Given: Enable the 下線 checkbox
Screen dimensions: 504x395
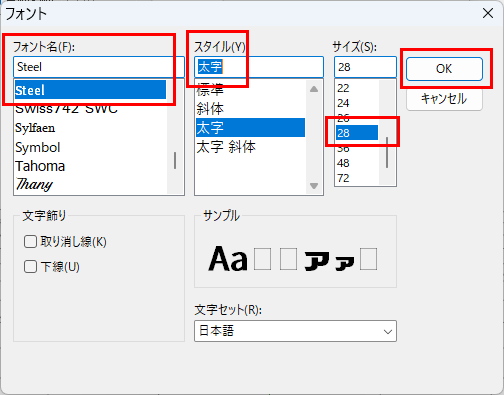Looking at the screenshot, I should (x=30, y=267).
